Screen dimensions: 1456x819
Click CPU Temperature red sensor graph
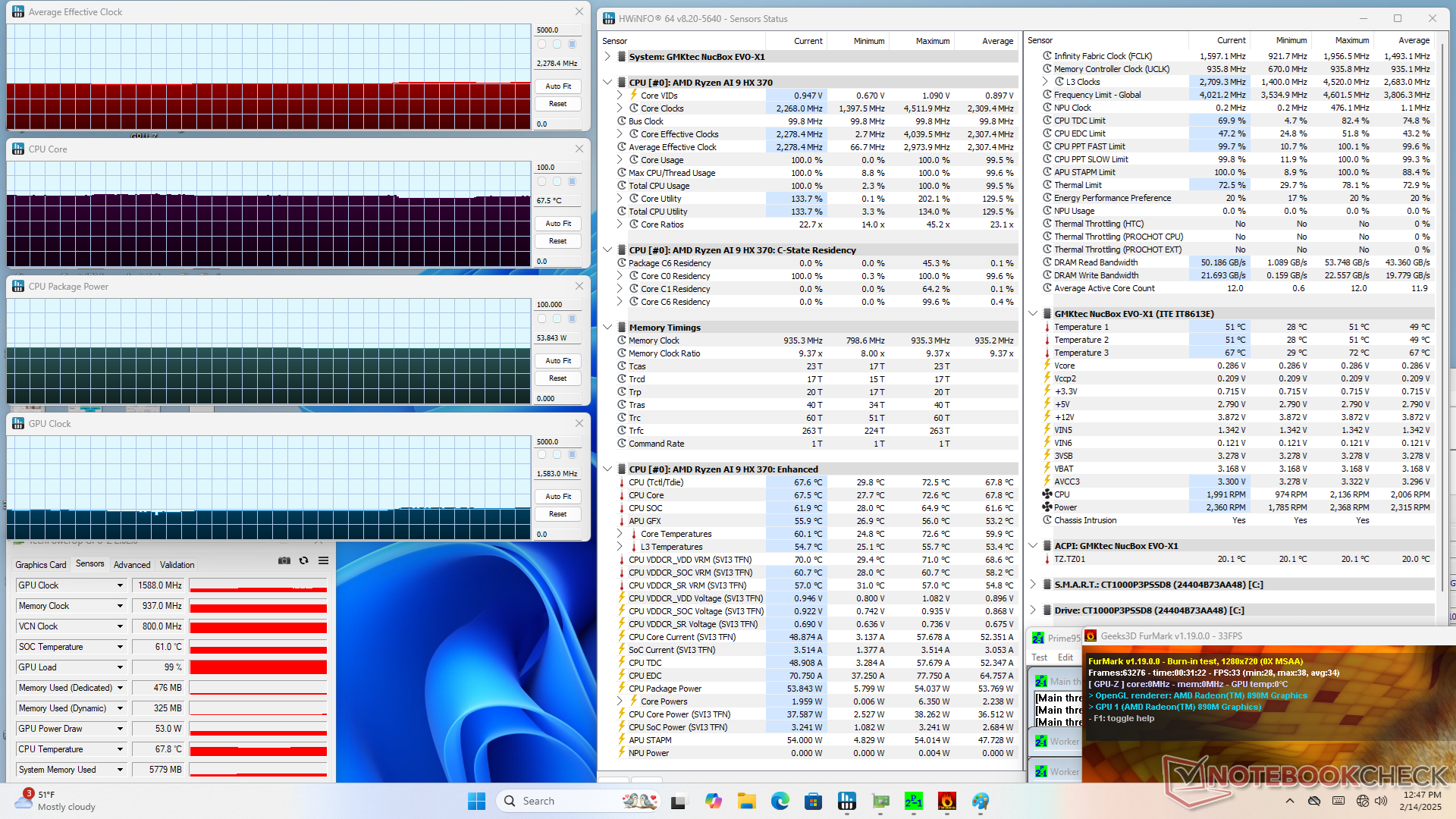(x=258, y=749)
